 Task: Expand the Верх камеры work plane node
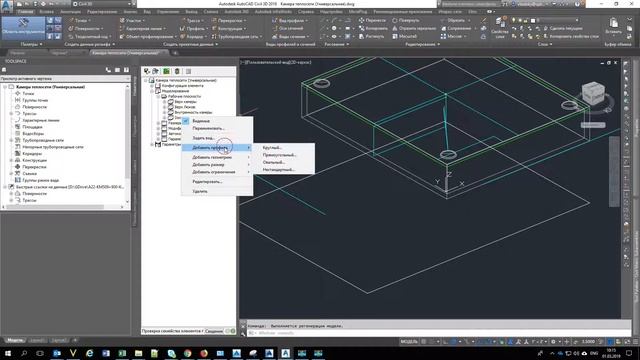pos(164,102)
